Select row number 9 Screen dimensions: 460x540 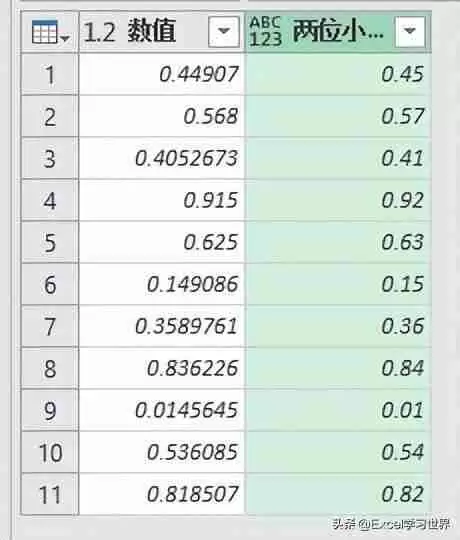(x=50, y=411)
